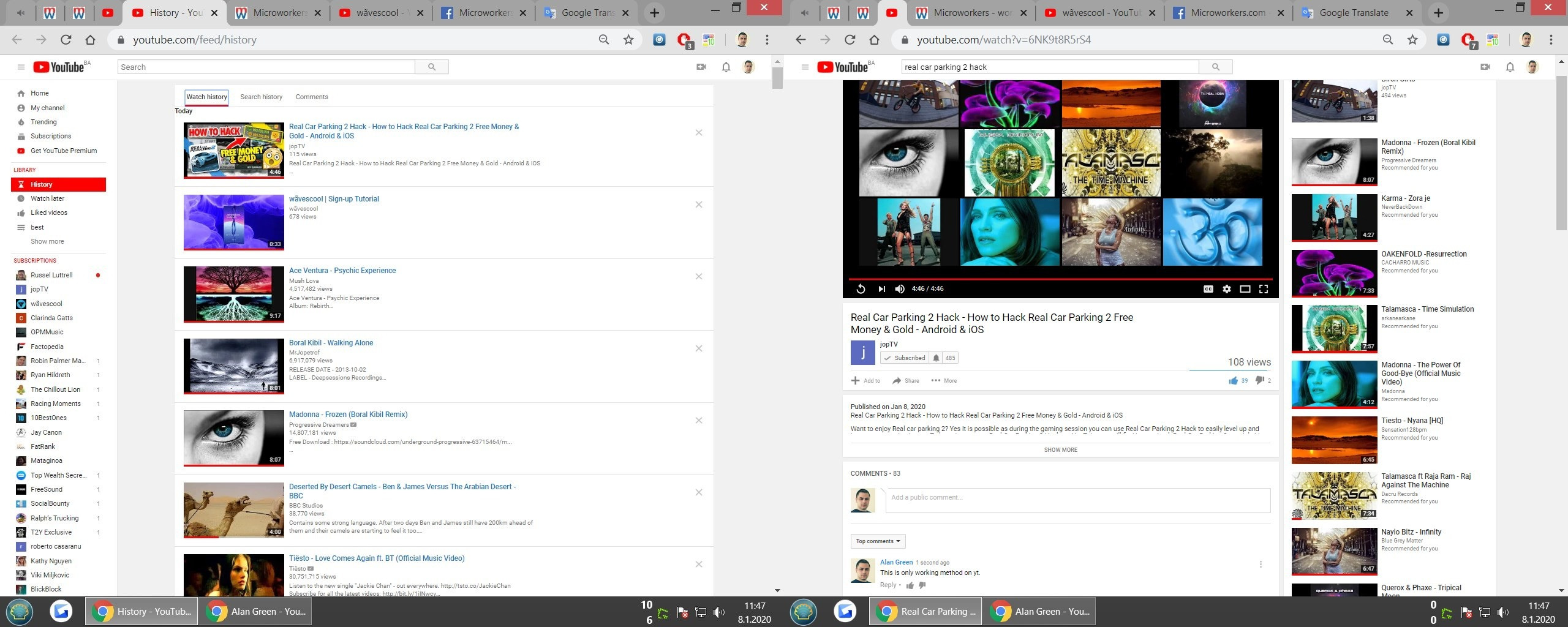Viewport: 1568px width, 627px height.
Task: Open Tiesto - Nyana [HQ] recommended thumbnail
Action: click(x=1334, y=440)
